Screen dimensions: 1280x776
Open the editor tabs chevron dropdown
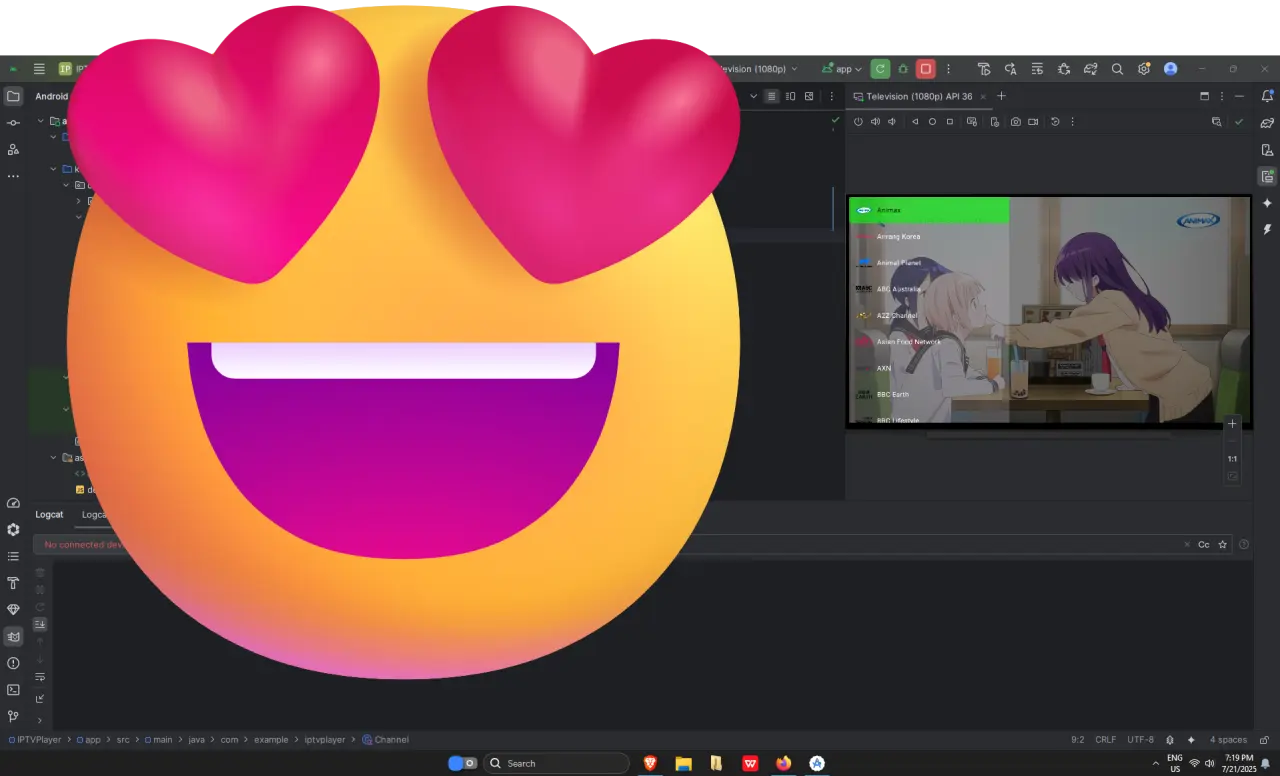(754, 96)
